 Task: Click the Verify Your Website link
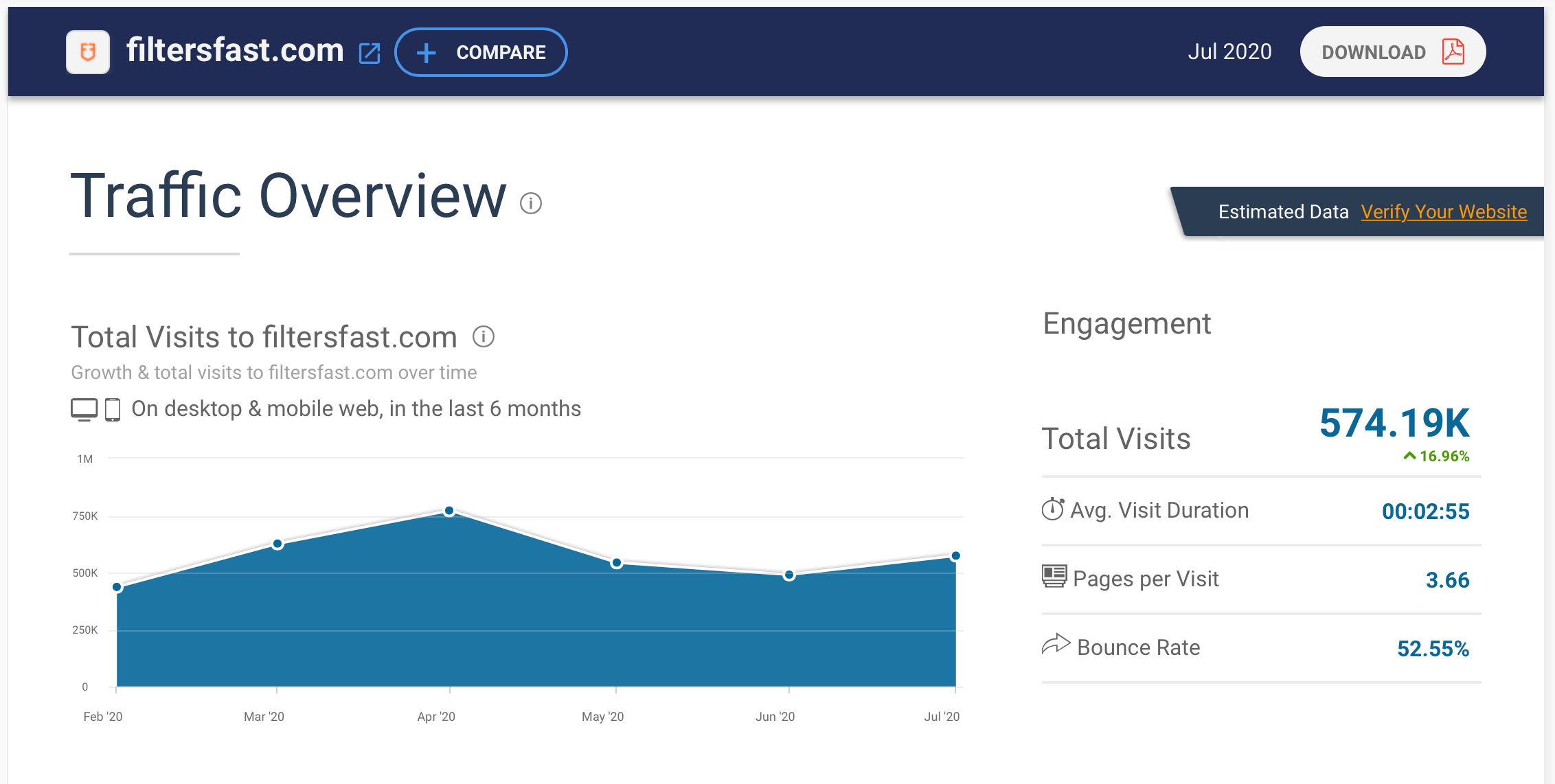pos(1444,211)
